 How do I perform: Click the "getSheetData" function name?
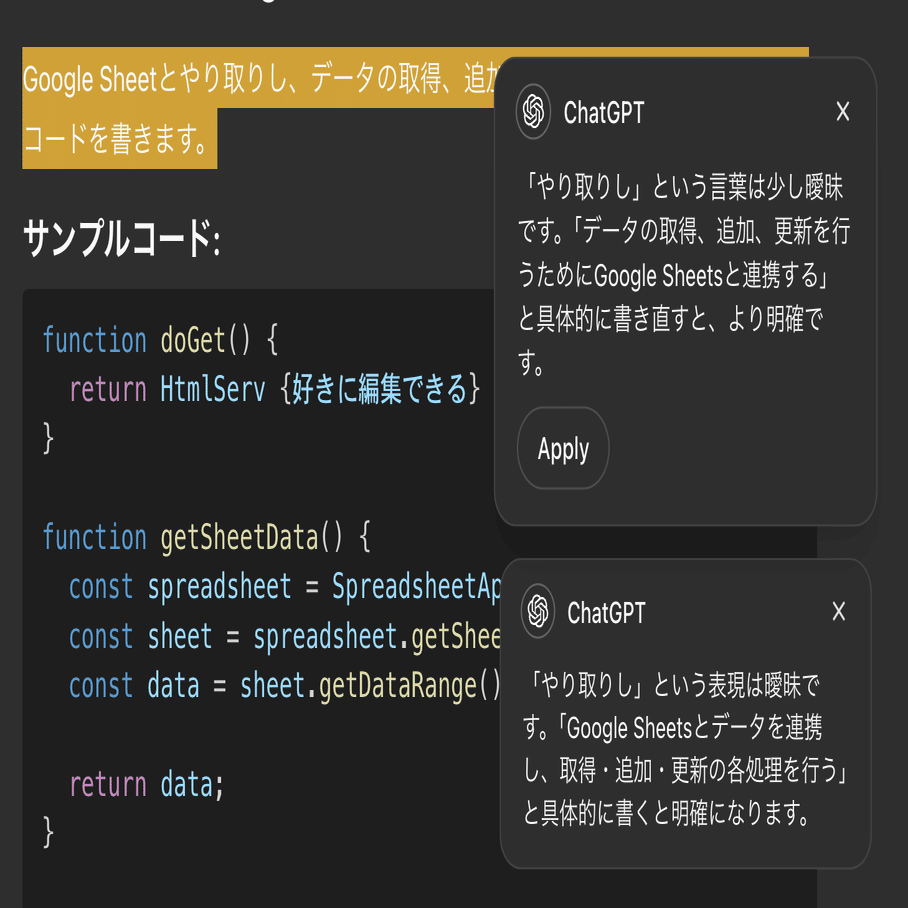tap(239, 537)
